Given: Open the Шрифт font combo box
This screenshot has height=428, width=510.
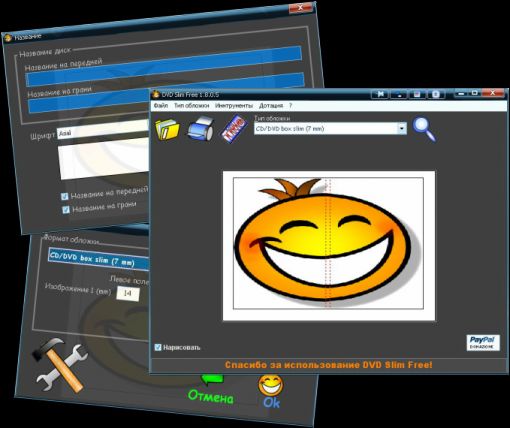Looking at the screenshot, I should coord(103,129).
